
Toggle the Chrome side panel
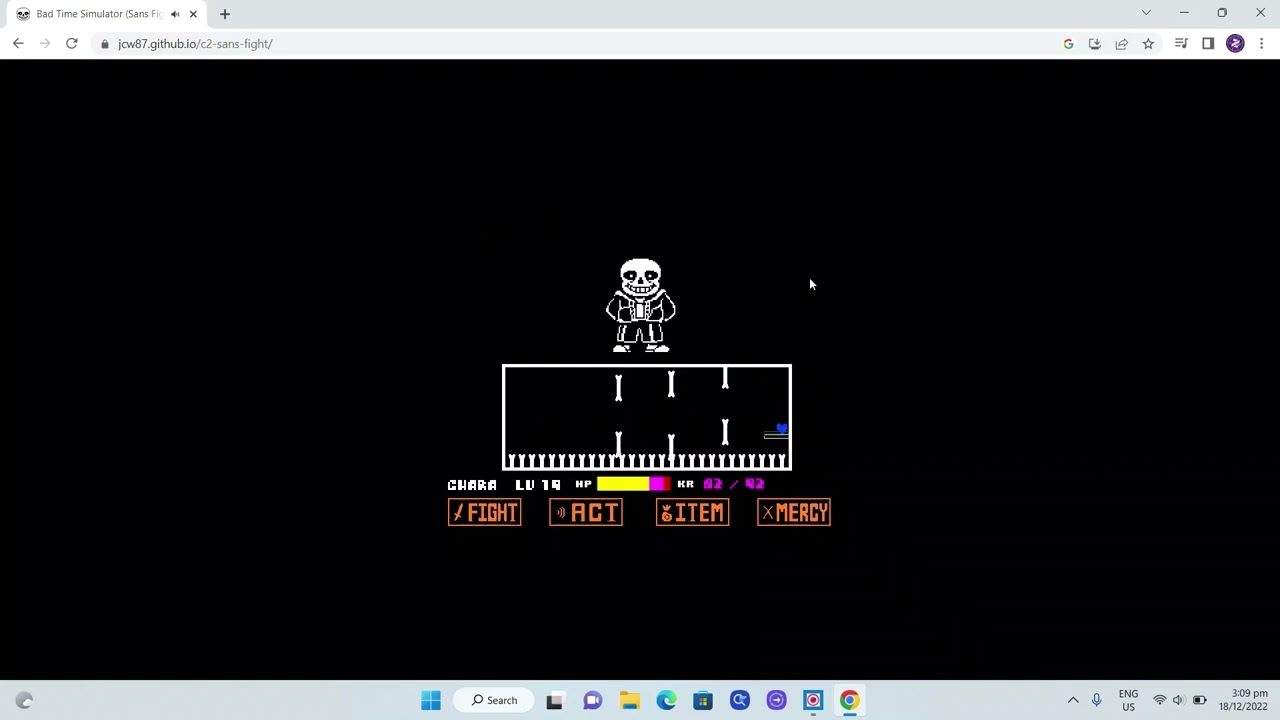(x=1208, y=44)
